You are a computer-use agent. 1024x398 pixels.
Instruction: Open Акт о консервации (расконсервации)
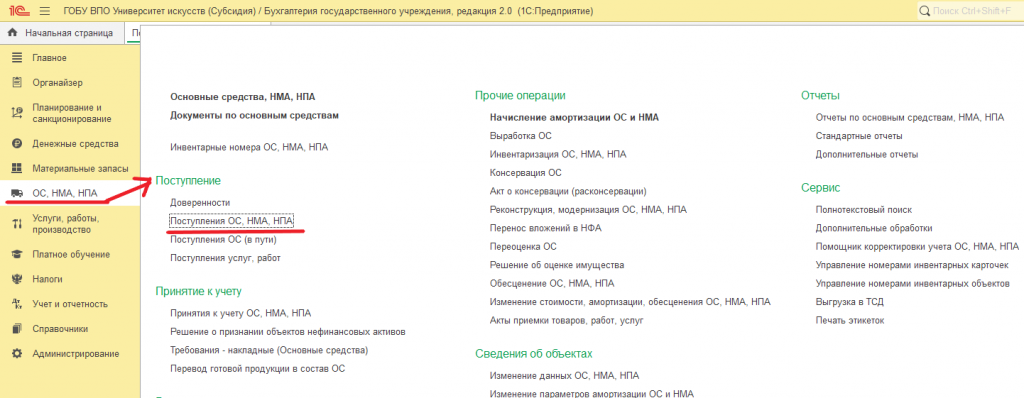click(x=568, y=191)
